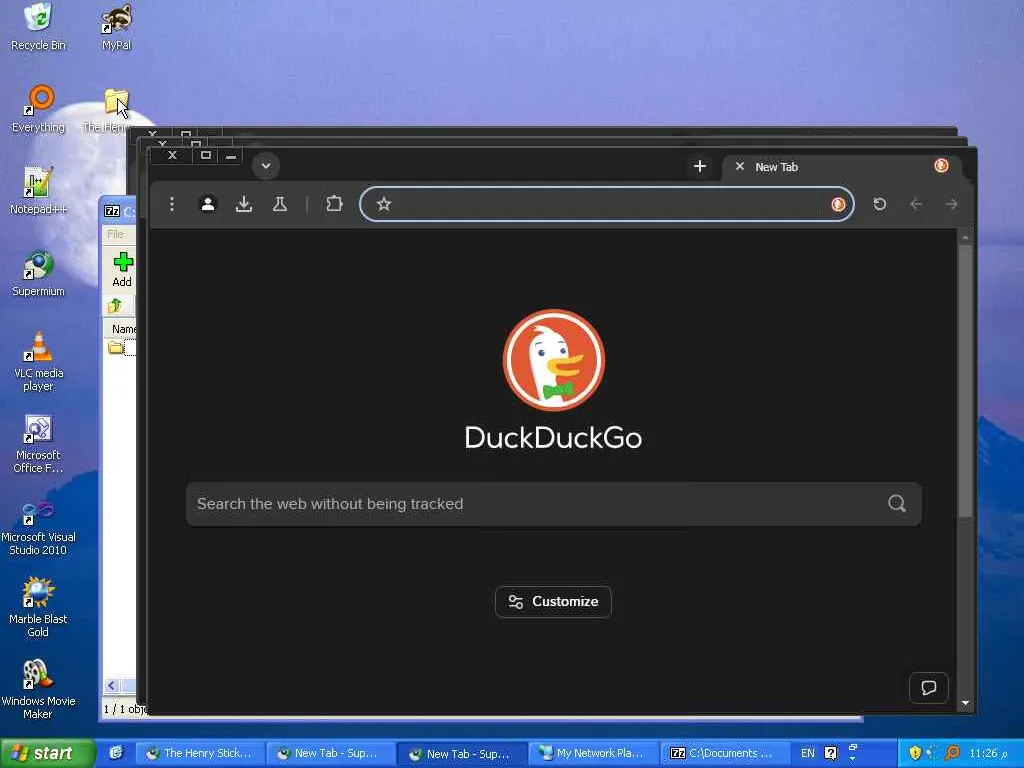
Task: Open File menu in 7-Zip window
Action: (116, 234)
